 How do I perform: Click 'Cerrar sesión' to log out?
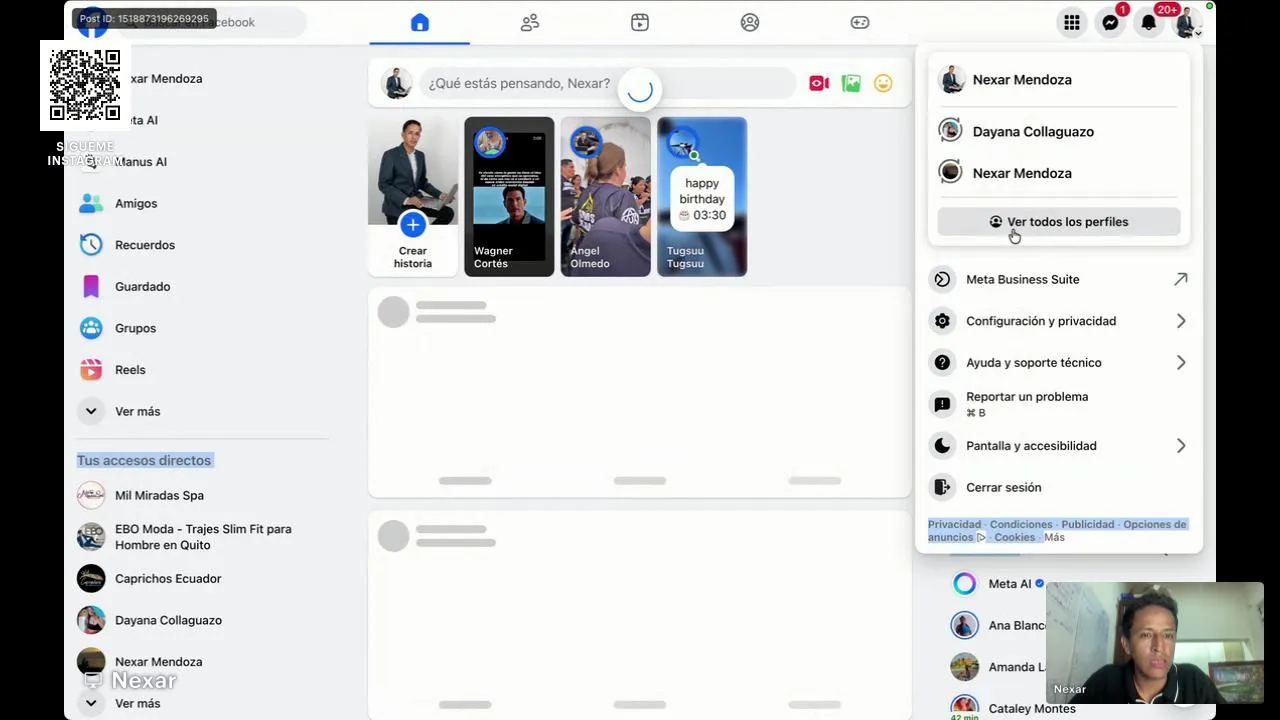[x=1059, y=488]
